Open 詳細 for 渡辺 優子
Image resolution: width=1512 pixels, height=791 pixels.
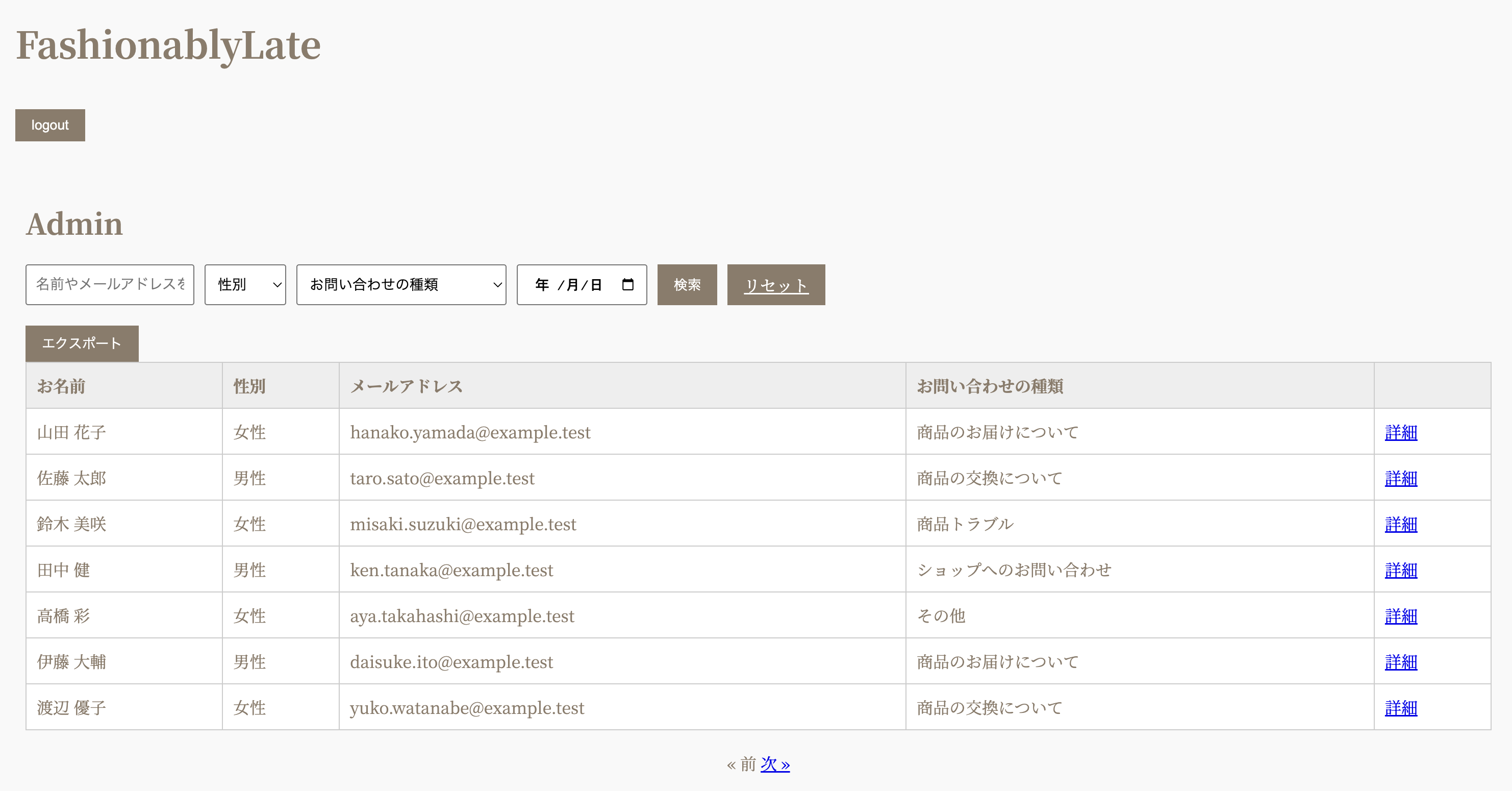(x=1400, y=708)
